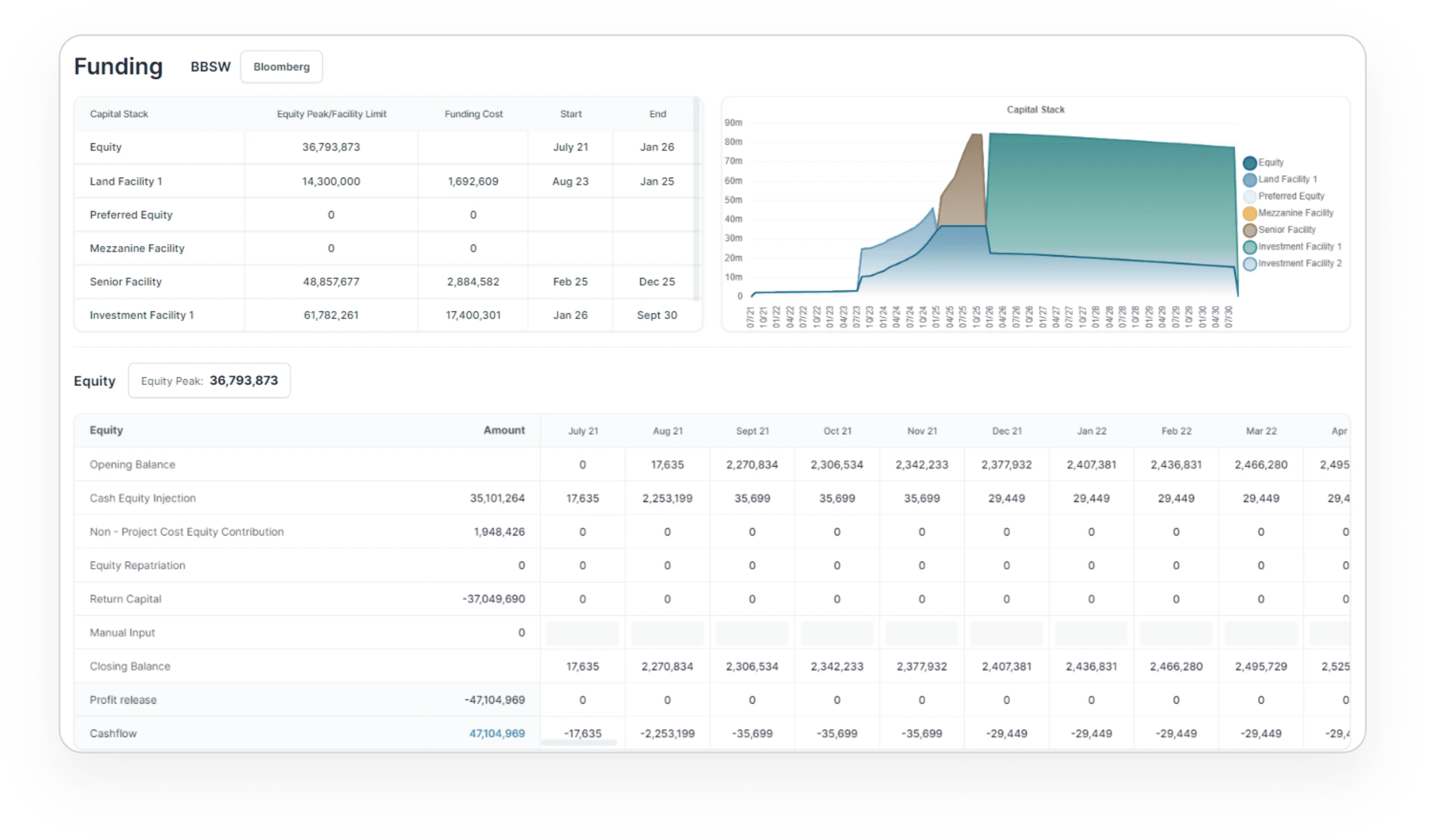Click the Mar 22 Manual Input field
This screenshot has width=1429, height=840.
1261,633
